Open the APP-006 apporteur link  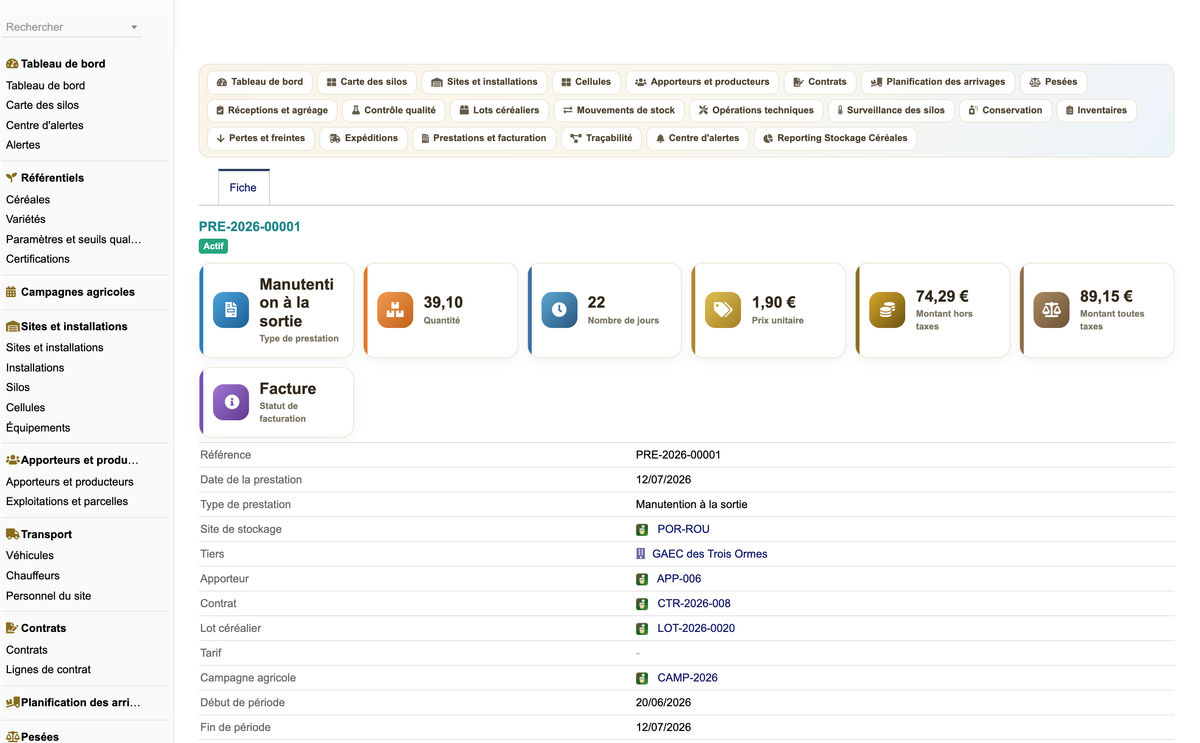[679, 579]
